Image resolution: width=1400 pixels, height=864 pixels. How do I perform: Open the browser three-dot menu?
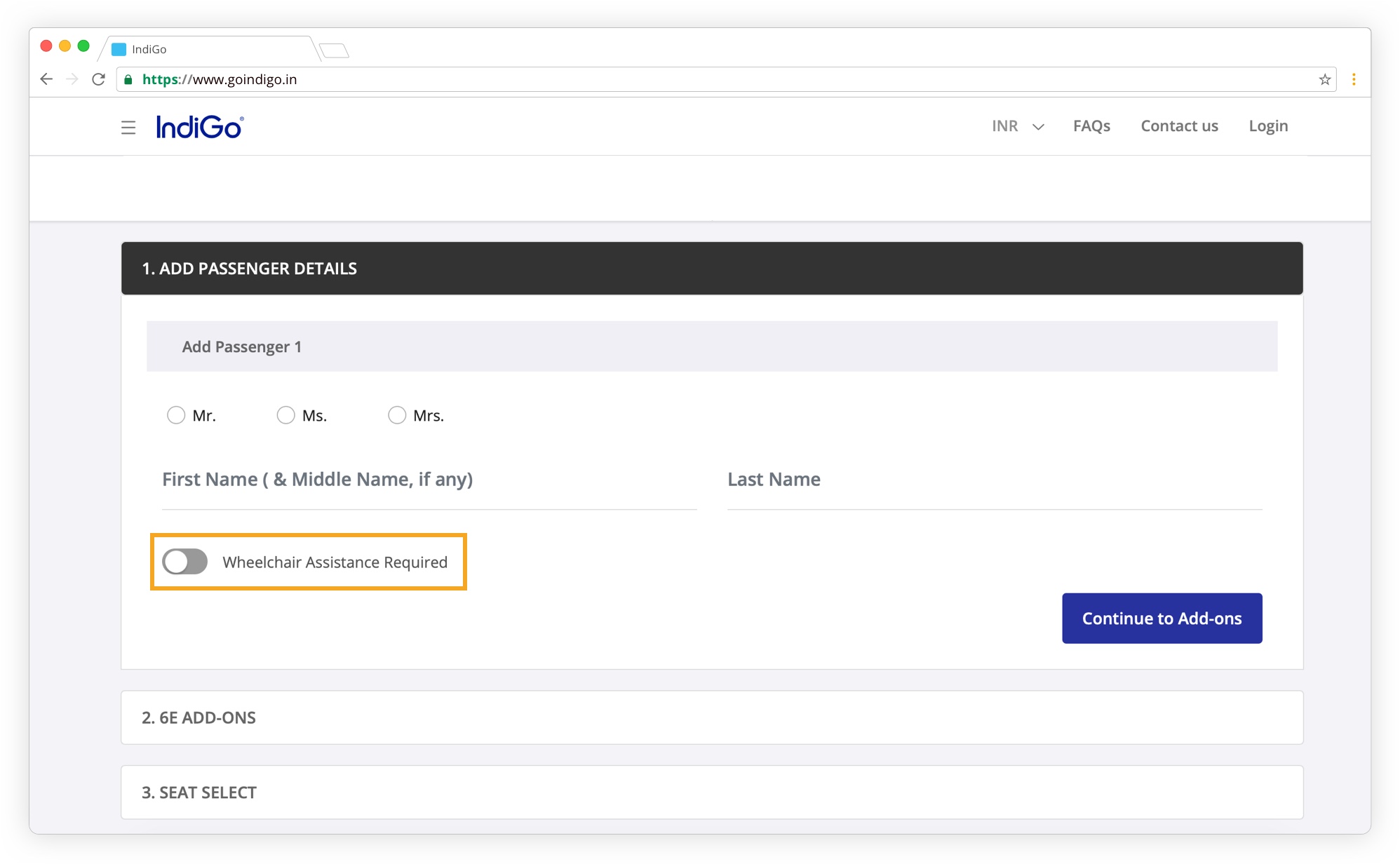click(x=1354, y=79)
